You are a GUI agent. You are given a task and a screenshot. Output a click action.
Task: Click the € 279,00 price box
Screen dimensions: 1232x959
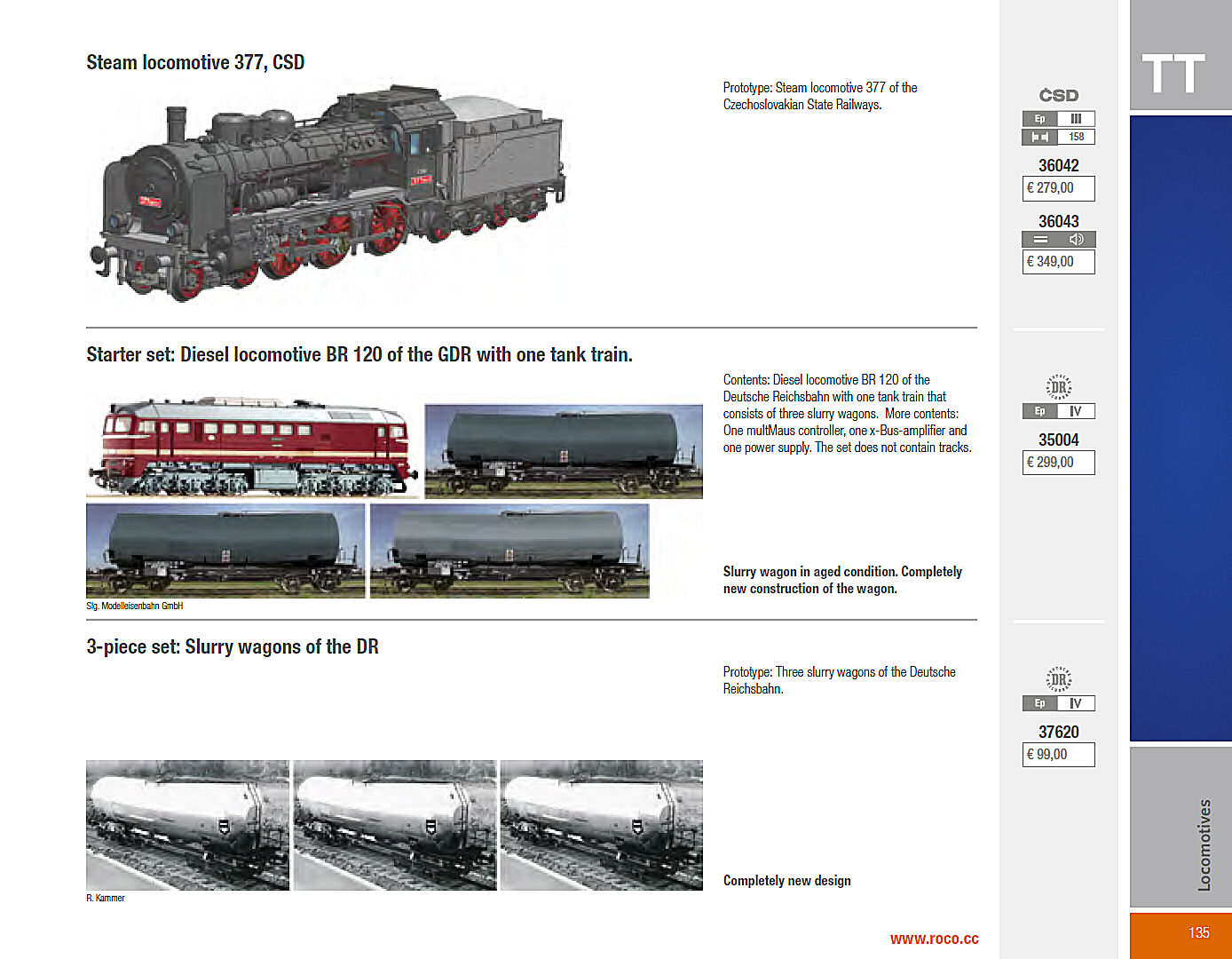click(x=1058, y=188)
